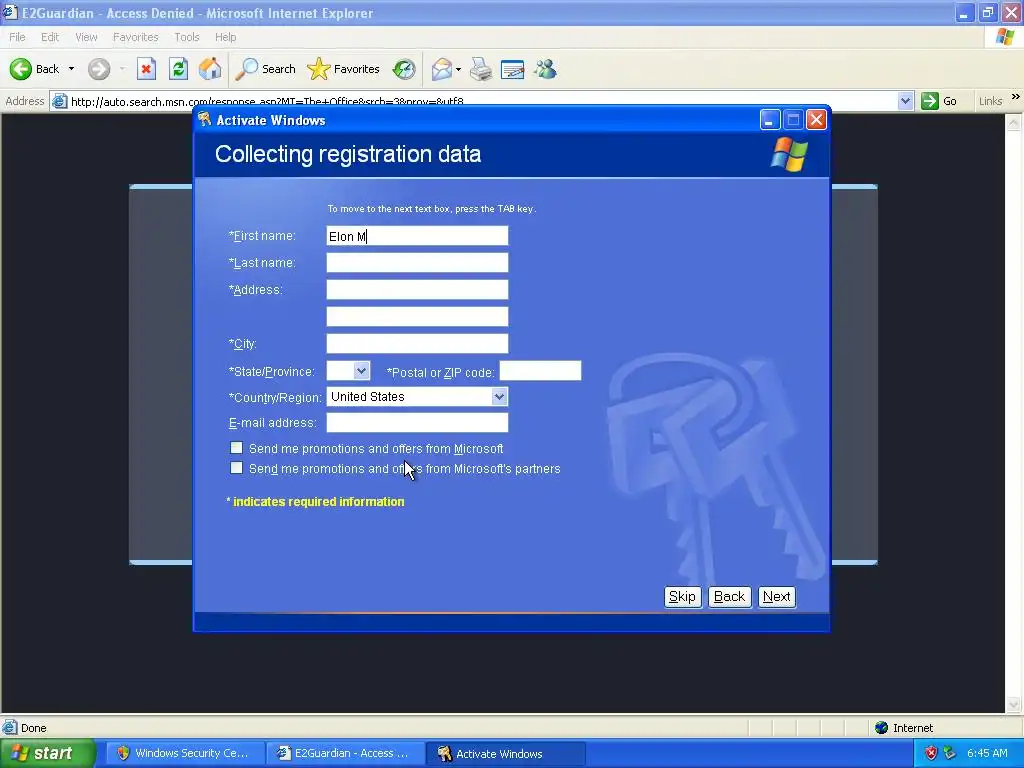Open the Edit menu

pos(50,37)
